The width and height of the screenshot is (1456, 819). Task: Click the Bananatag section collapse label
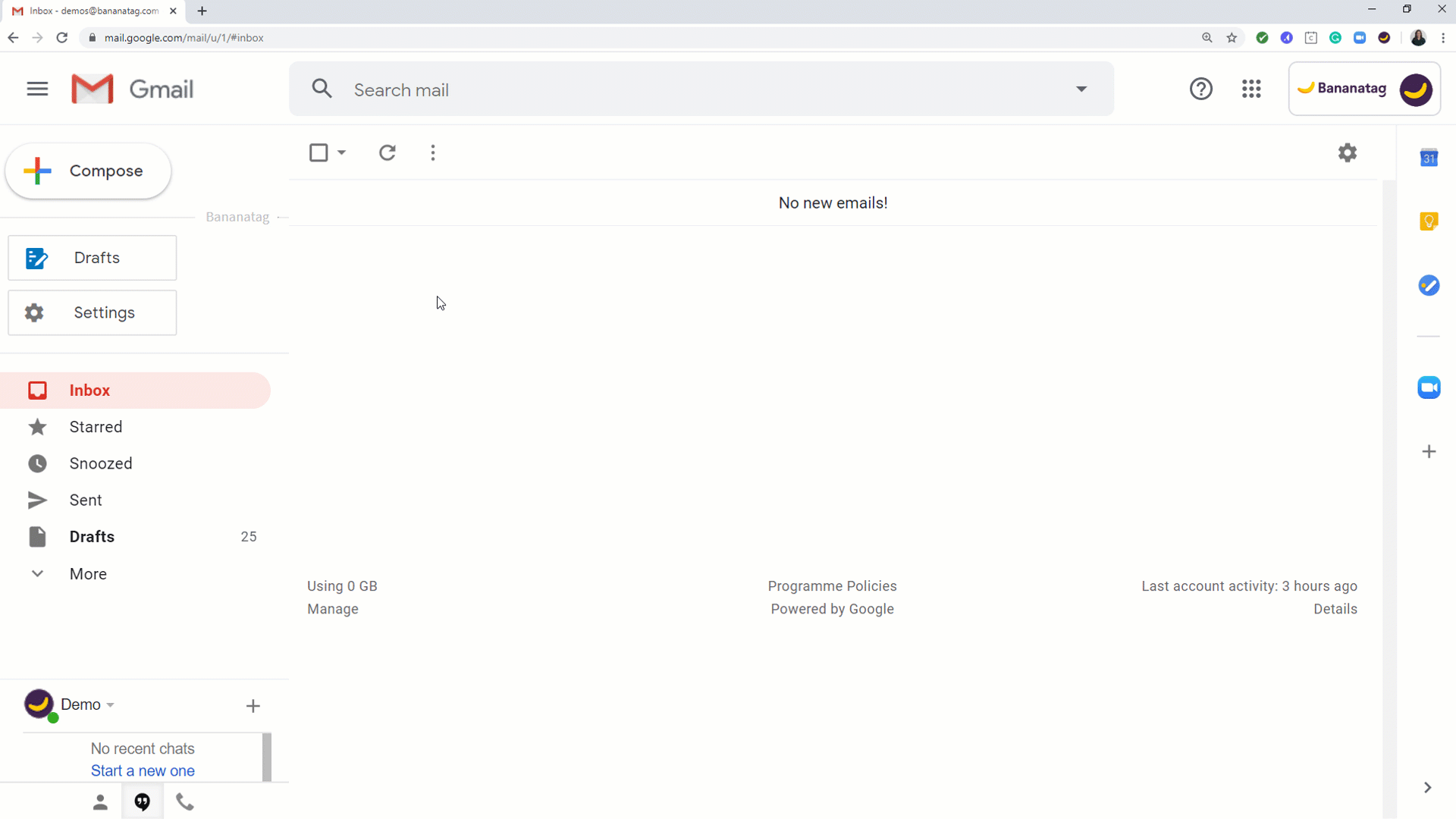tap(237, 217)
